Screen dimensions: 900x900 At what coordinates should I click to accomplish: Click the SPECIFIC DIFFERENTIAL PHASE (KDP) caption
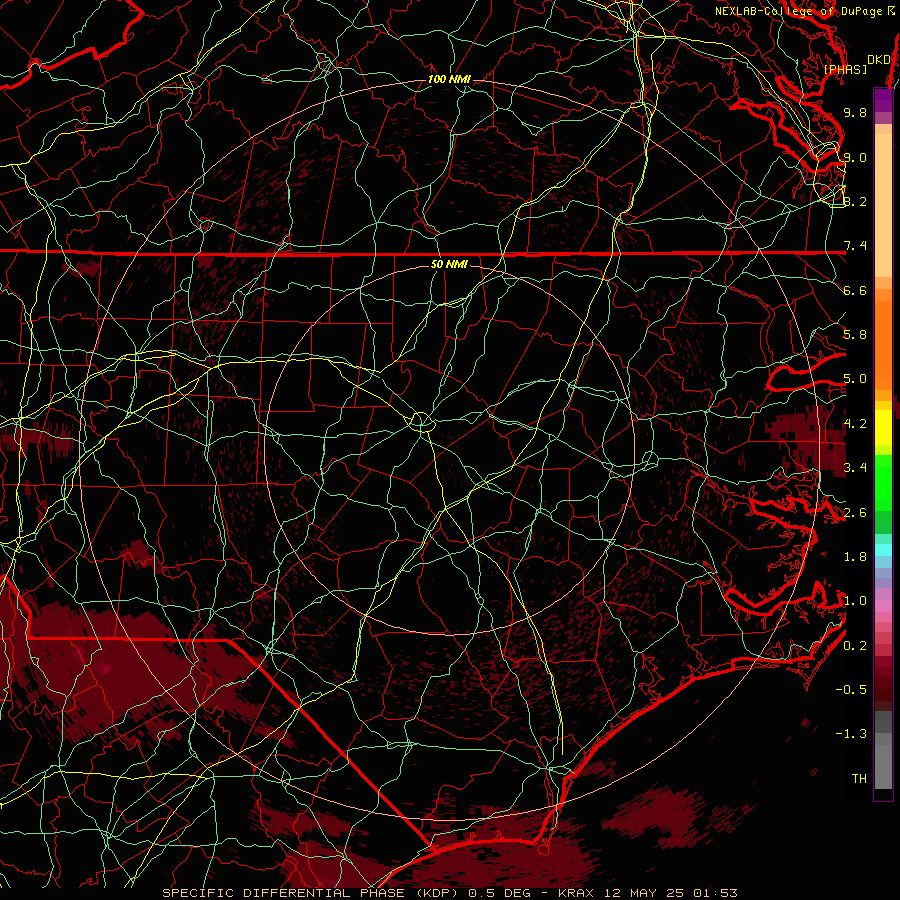click(x=313, y=893)
